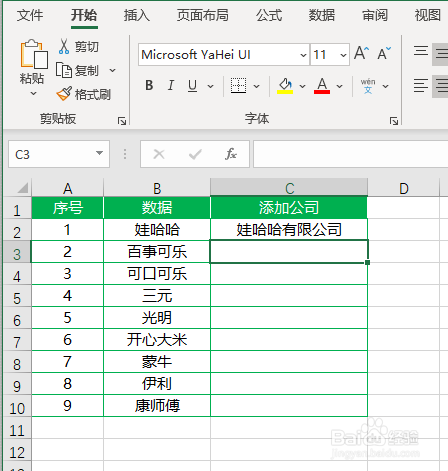Apply red font color
This screenshot has height=471, width=448.
pyautogui.click(x=322, y=86)
